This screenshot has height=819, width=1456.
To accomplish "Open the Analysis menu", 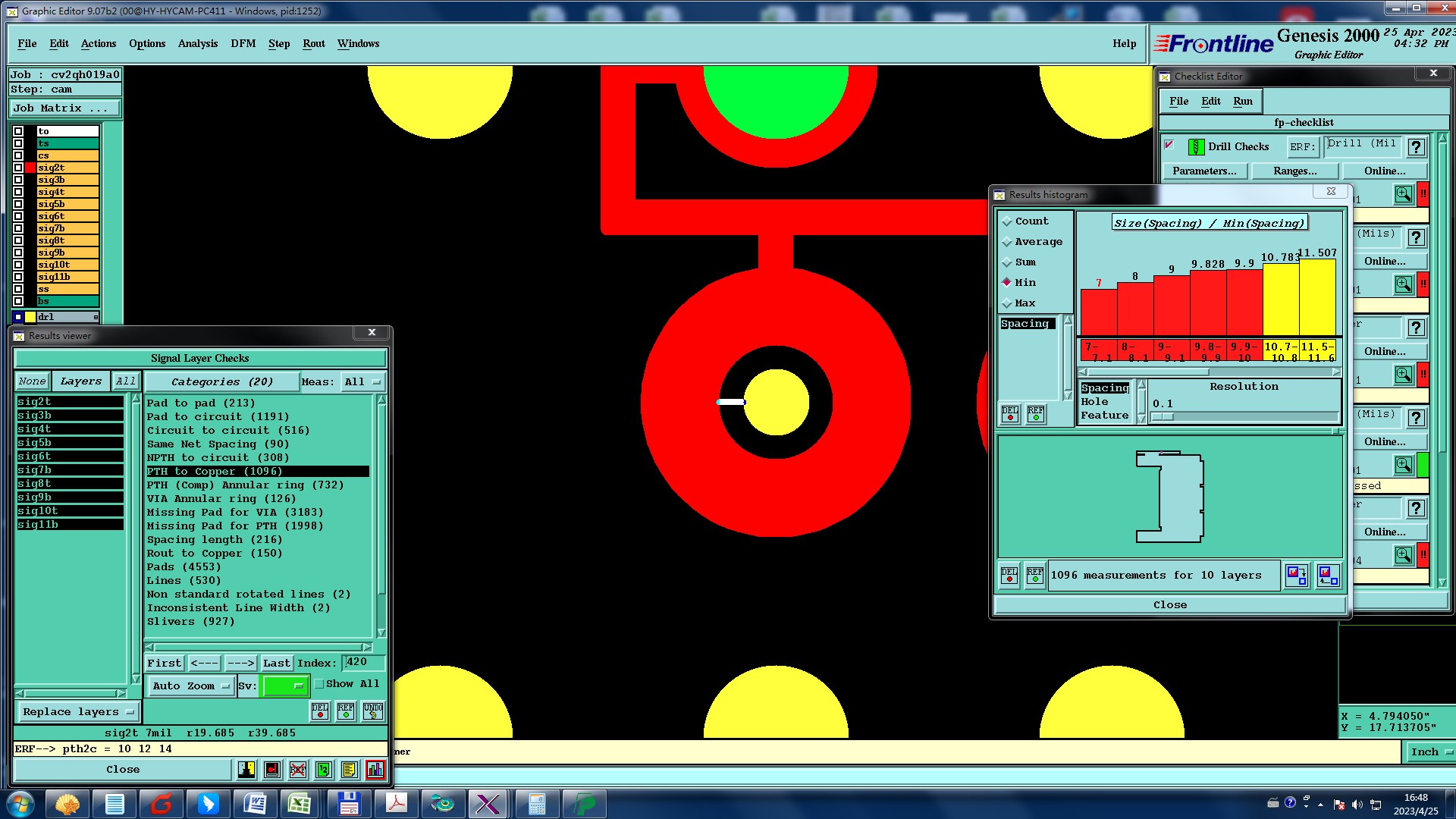I will 197,44.
